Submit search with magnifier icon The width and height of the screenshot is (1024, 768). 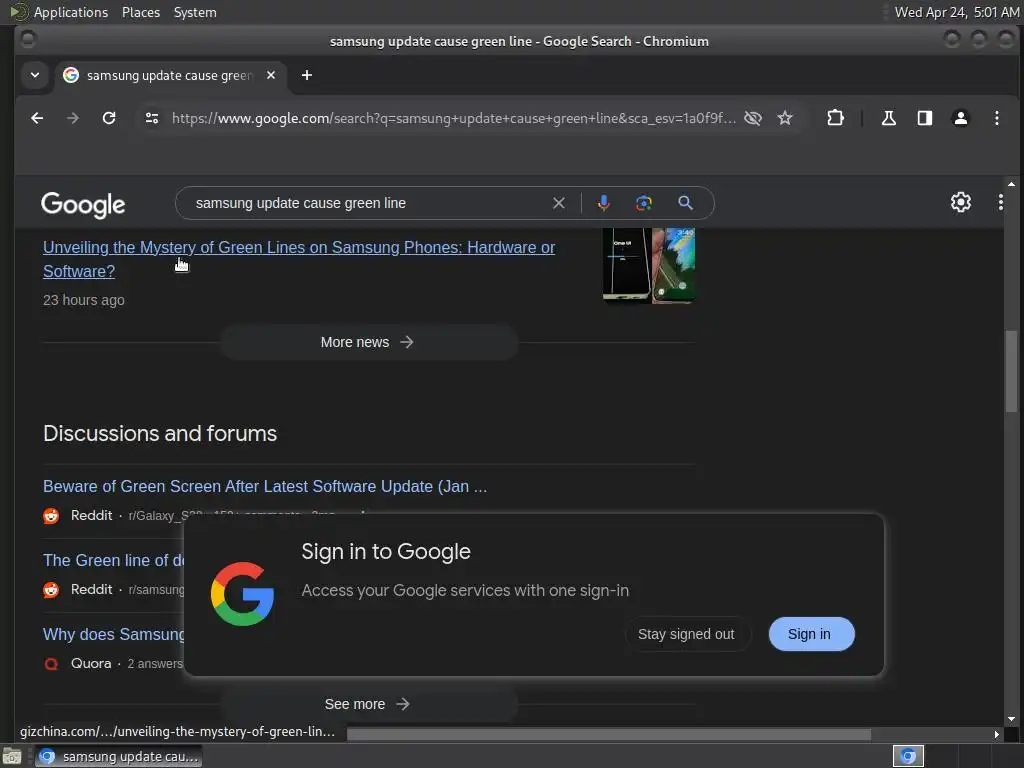[685, 203]
